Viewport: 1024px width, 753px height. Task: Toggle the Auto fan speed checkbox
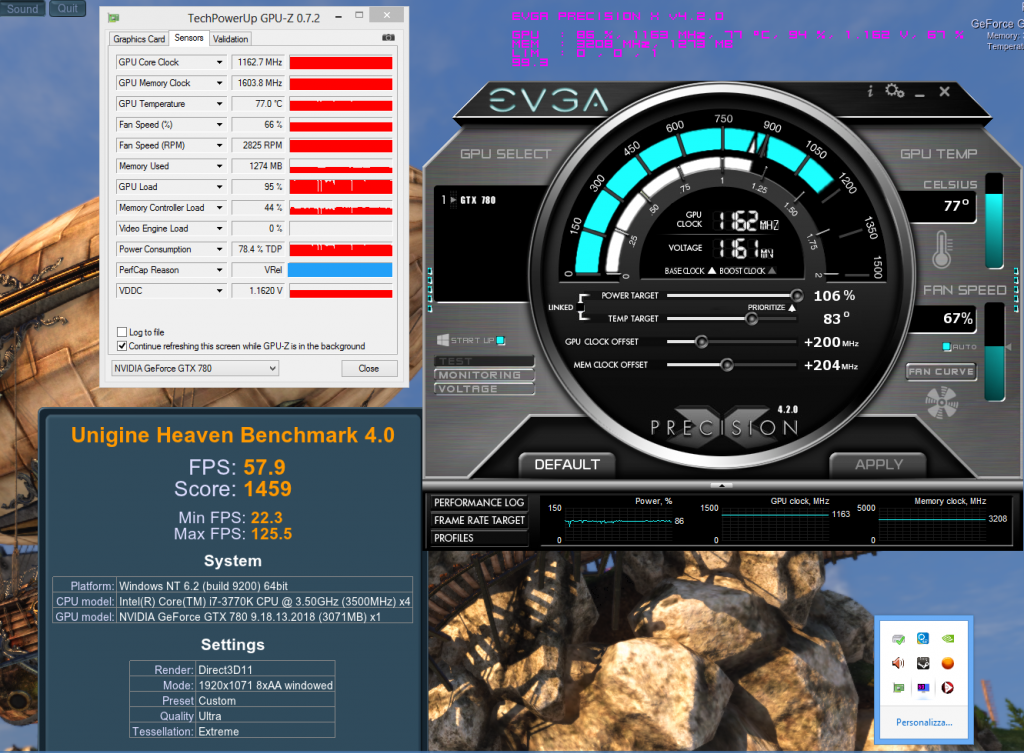pos(946,347)
